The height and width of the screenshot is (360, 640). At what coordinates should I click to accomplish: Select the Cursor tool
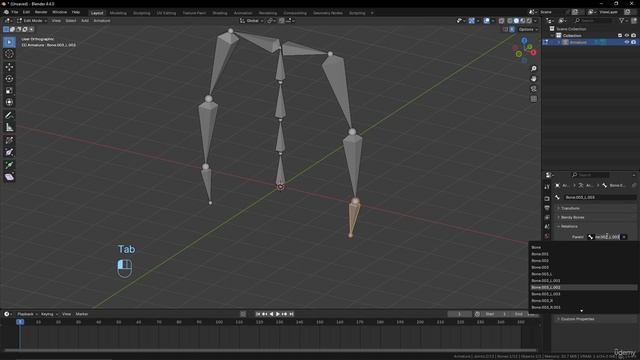pyautogui.click(x=9, y=54)
